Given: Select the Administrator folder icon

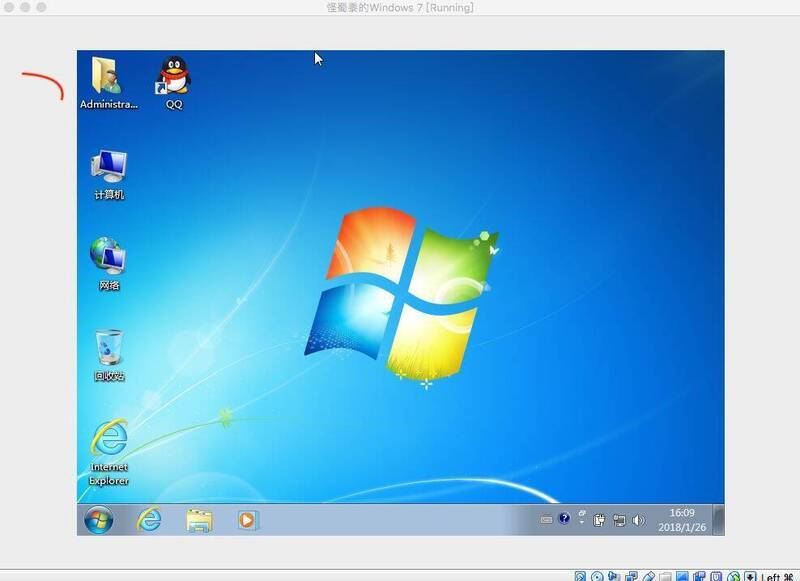Looking at the screenshot, I should coord(107,78).
